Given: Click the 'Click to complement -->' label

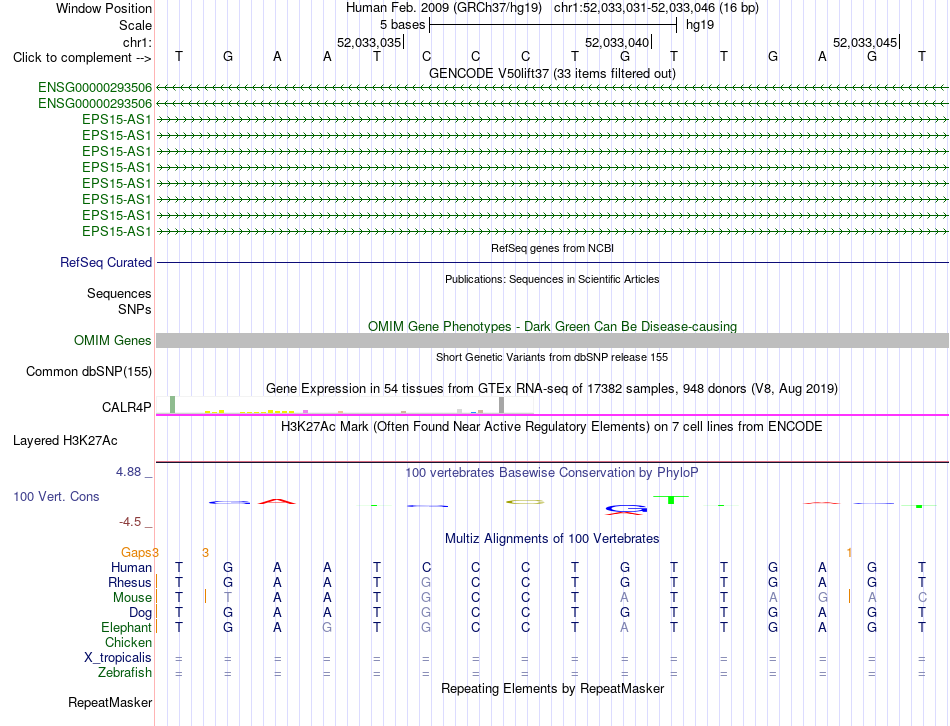Looking at the screenshot, I should coord(82,58).
